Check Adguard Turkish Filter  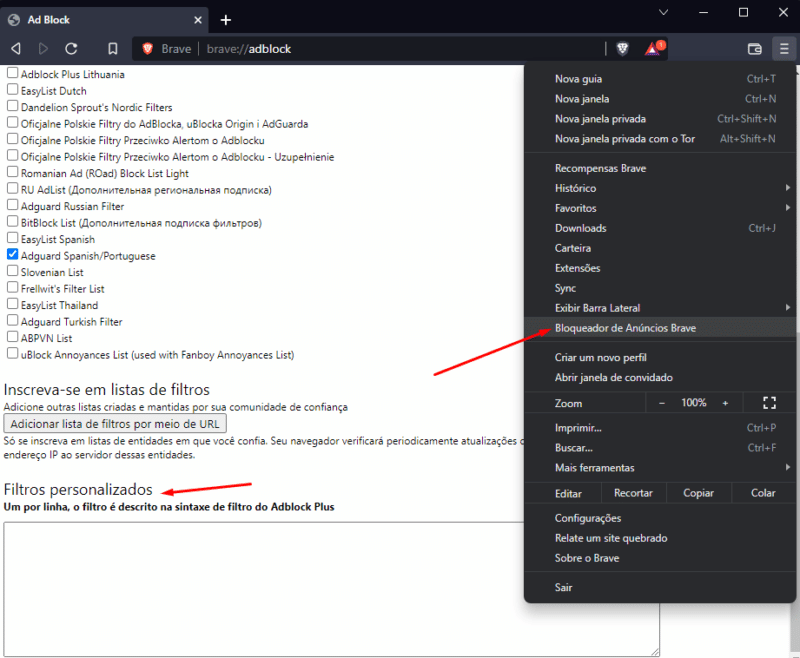pos(12,320)
